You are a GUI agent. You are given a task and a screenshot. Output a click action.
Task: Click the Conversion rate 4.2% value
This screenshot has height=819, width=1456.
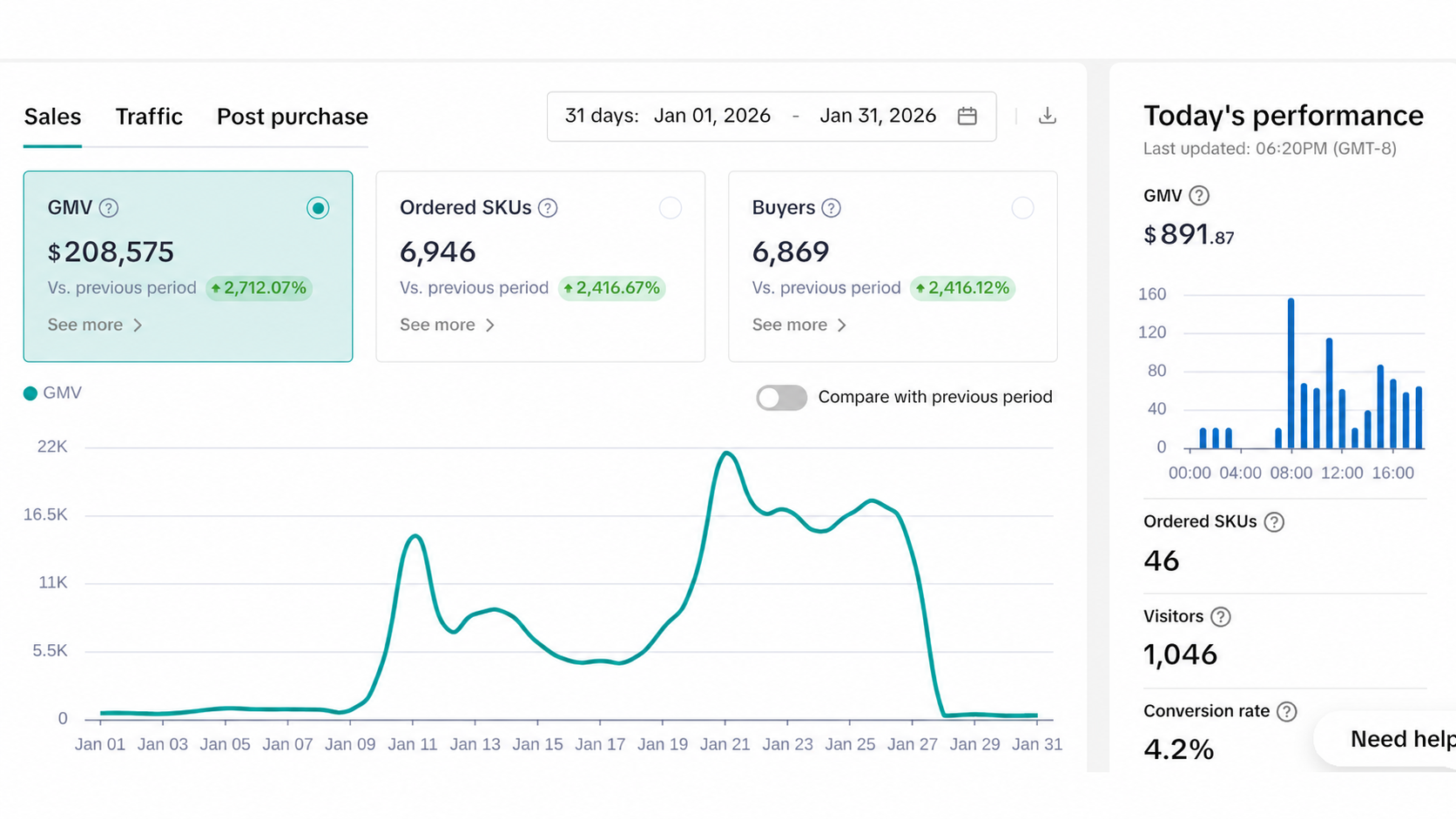pos(1178,749)
